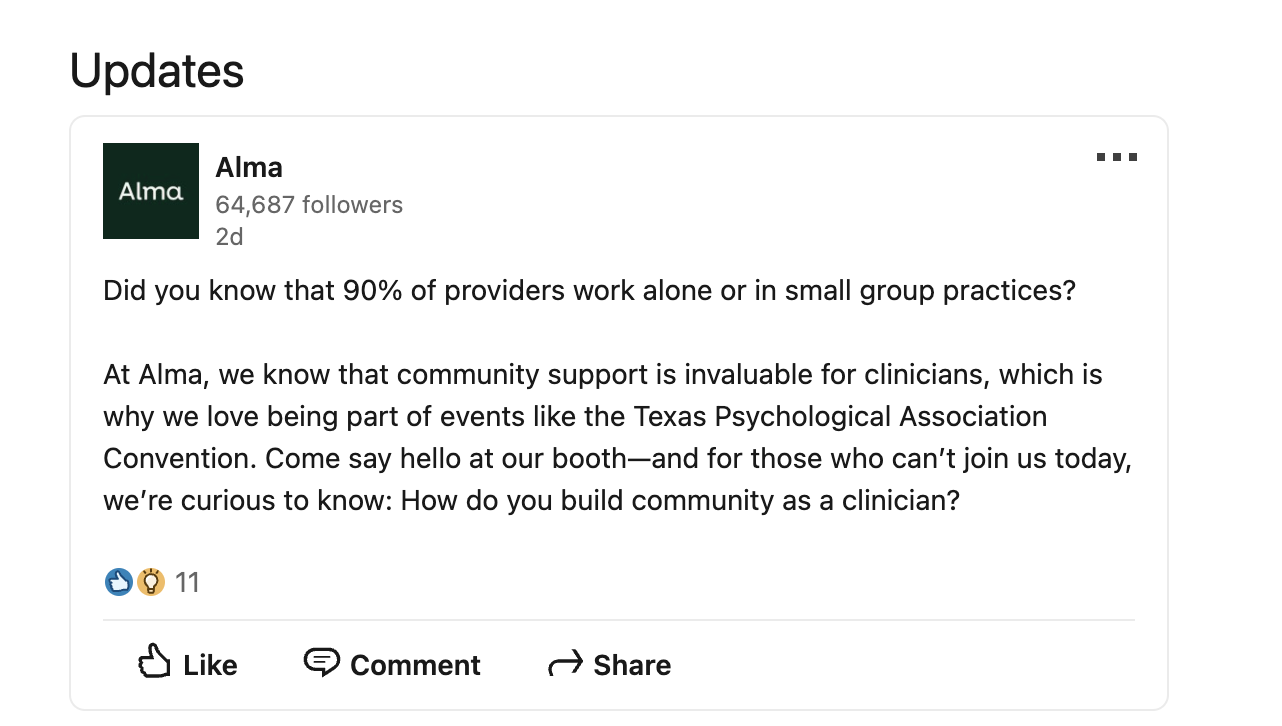Open the three-dot post options menu
This screenshot has height=726, width=1282.
tap(1116, 157)
